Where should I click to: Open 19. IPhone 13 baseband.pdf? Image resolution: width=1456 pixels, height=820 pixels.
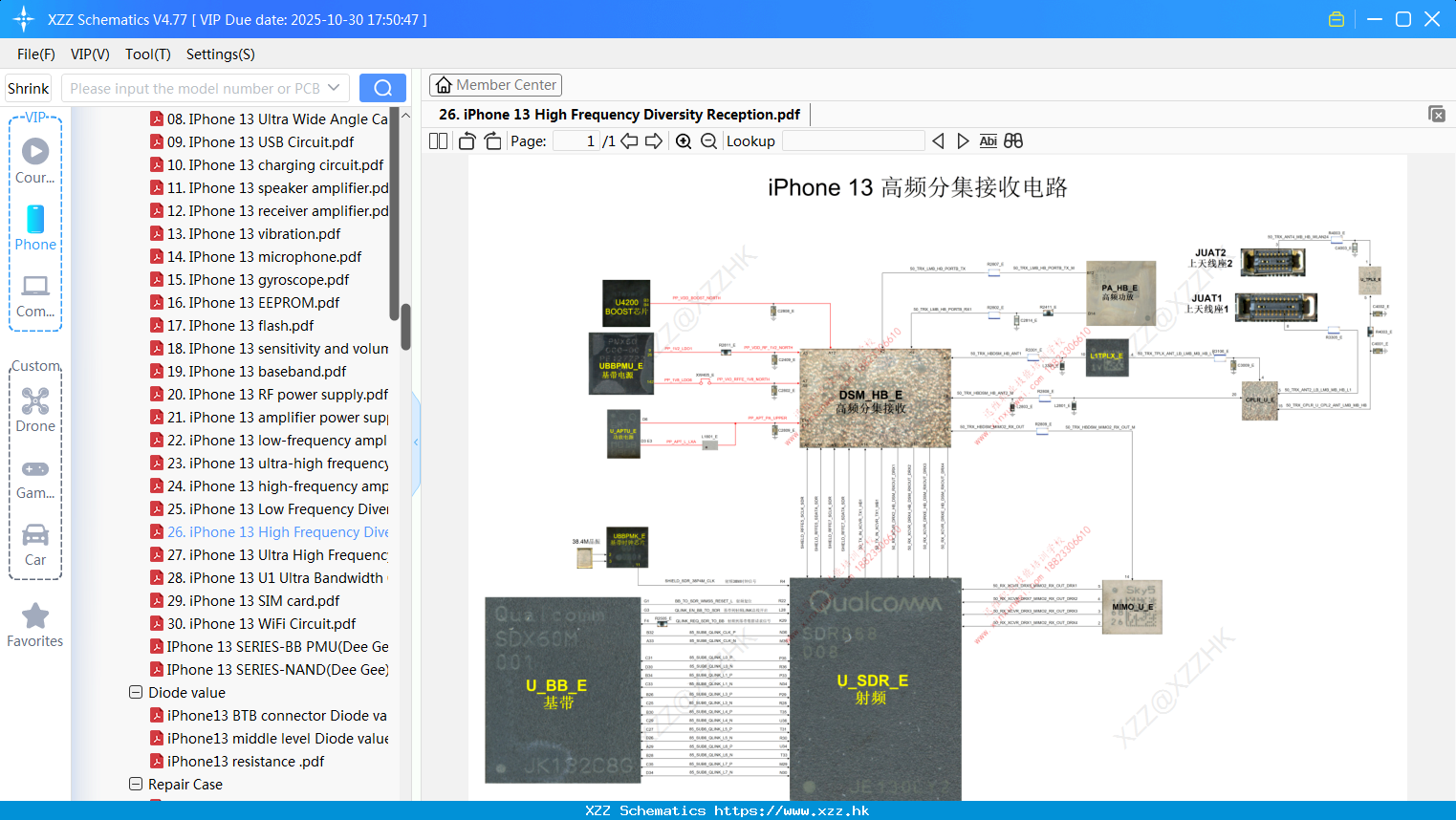pyautogui.click(x=249, y=372)
